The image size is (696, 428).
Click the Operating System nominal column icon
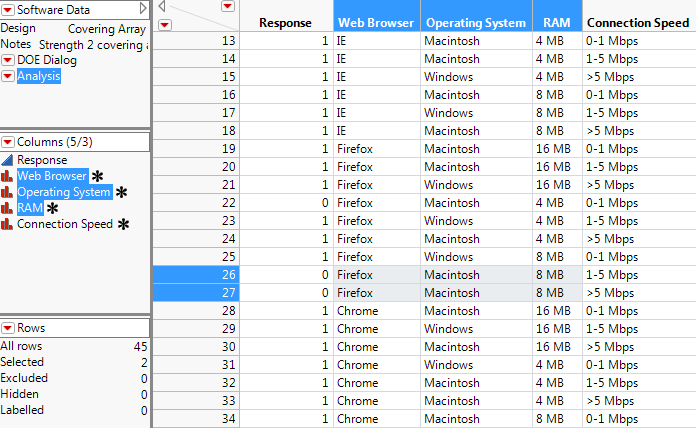(x=8, y=192)
